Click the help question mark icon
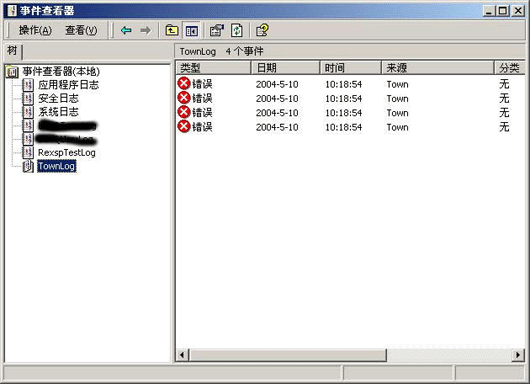 (x=262, y=30)
